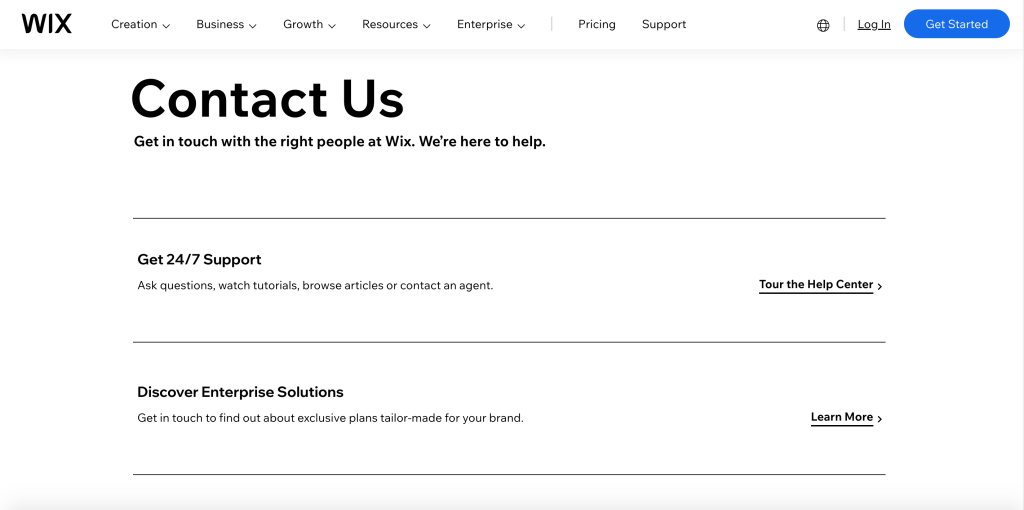Open the Resources dropdown menu
The height and width of the screenshot is (510, 1024).
point(396,25)
